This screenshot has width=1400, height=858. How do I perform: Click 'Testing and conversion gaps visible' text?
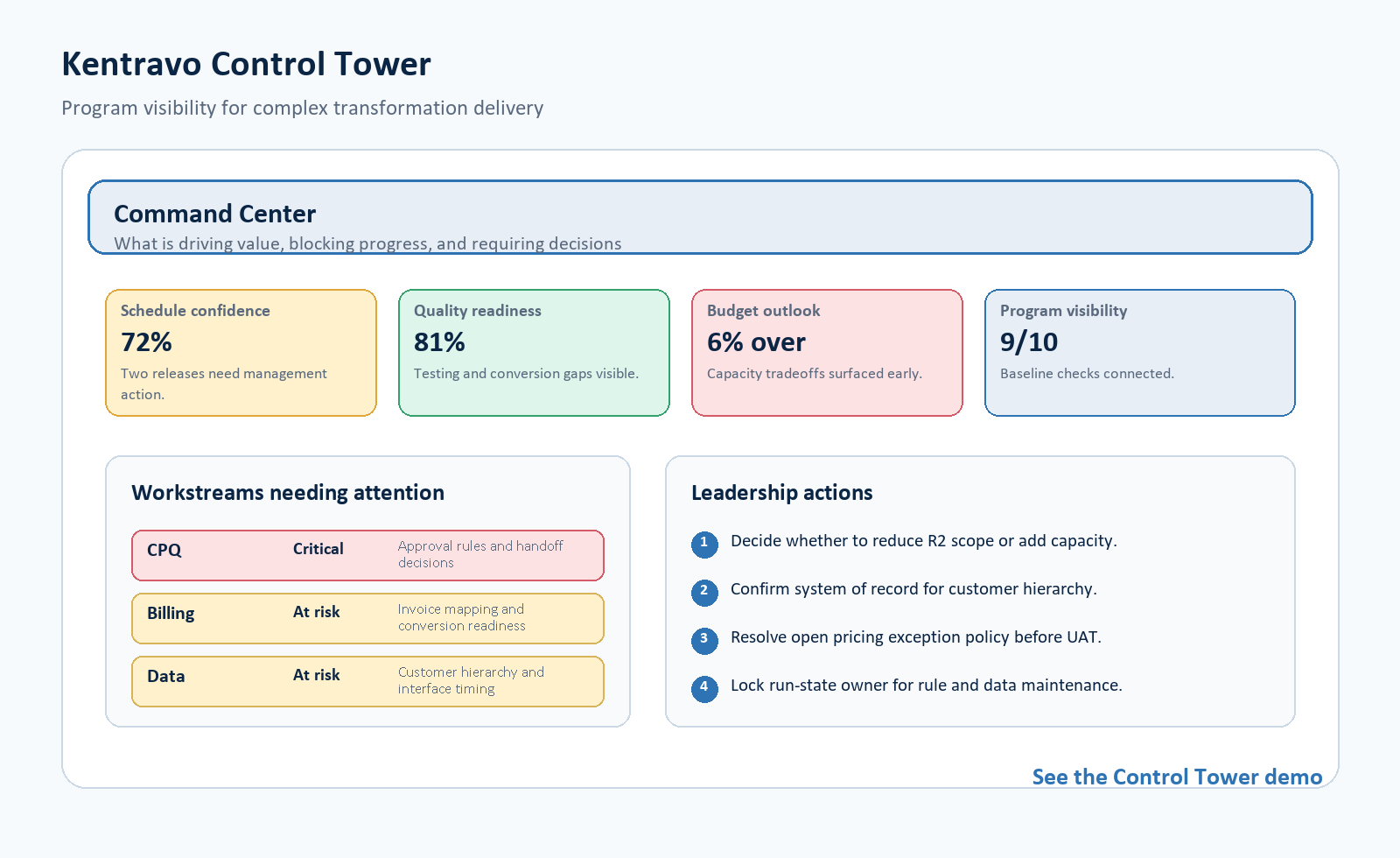point(526,374)
